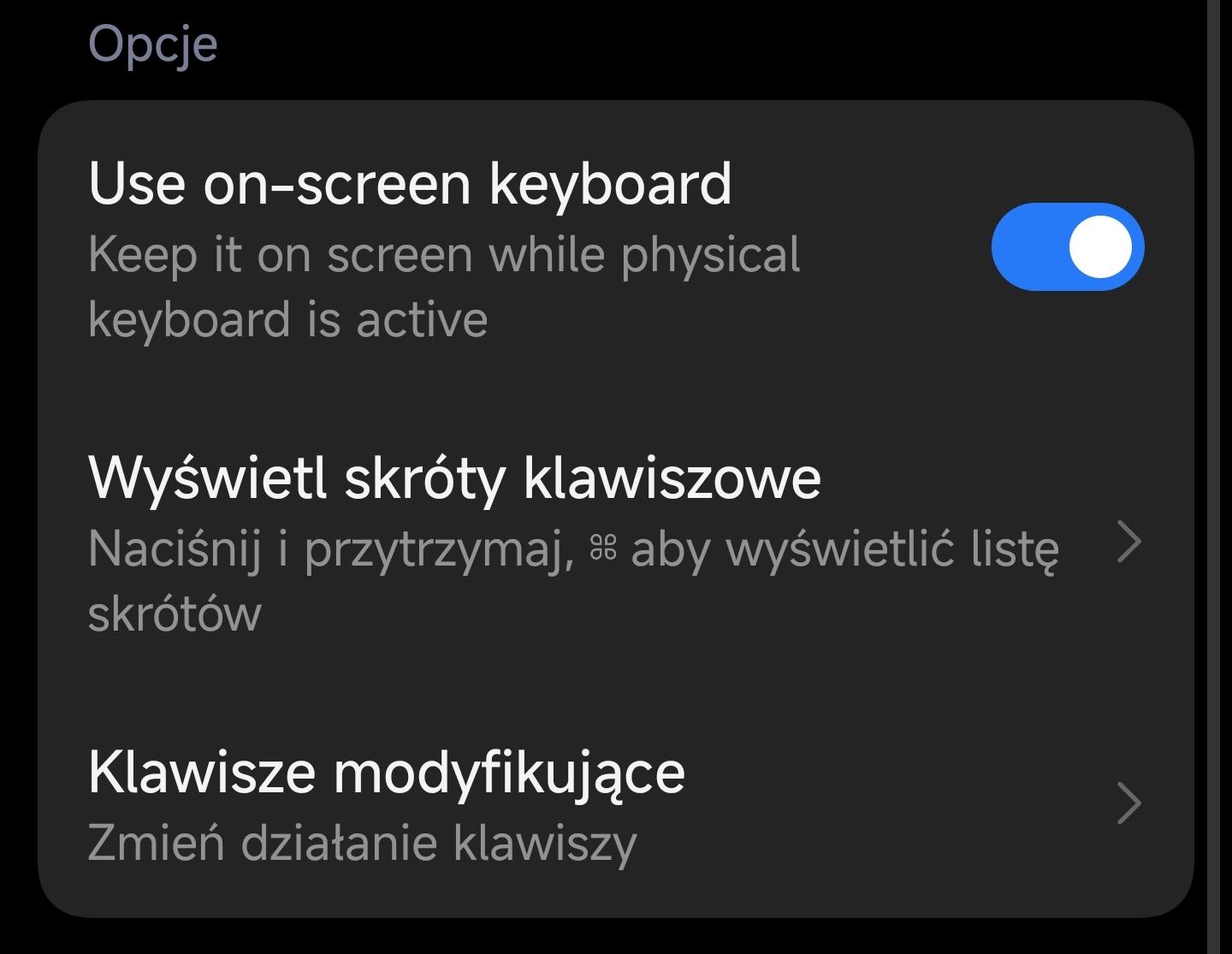Click the white knob of the toggle
1232x954 pixels.
(1101, 246)
